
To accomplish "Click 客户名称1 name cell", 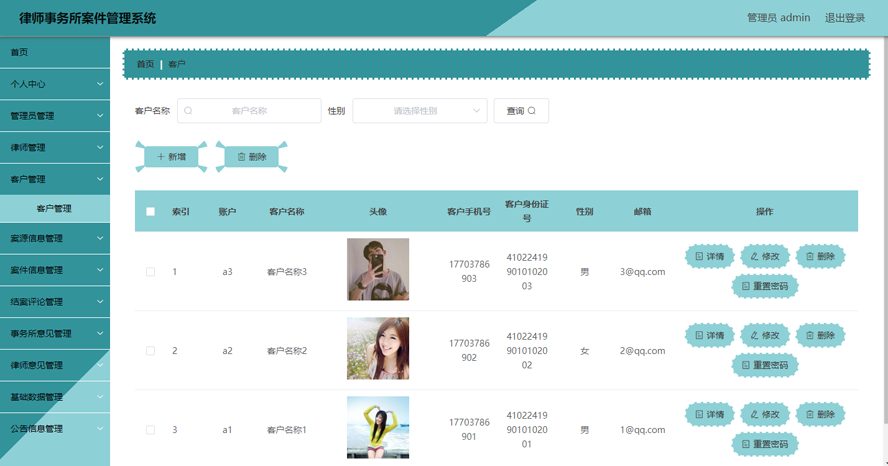I will click(x=287, y=430).
